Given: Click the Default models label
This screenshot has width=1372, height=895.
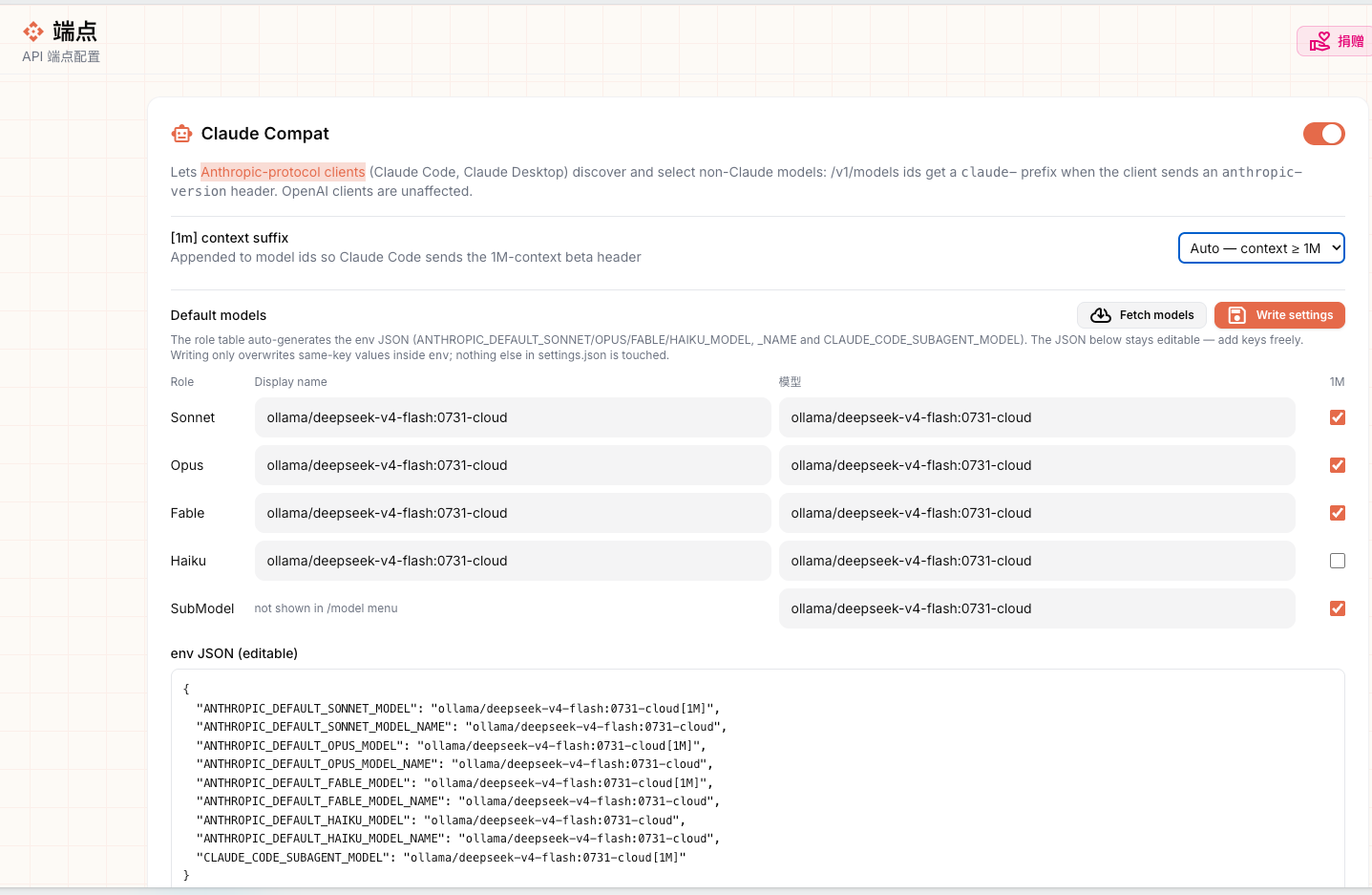Looking at the screenshot, I should point(219,315).
